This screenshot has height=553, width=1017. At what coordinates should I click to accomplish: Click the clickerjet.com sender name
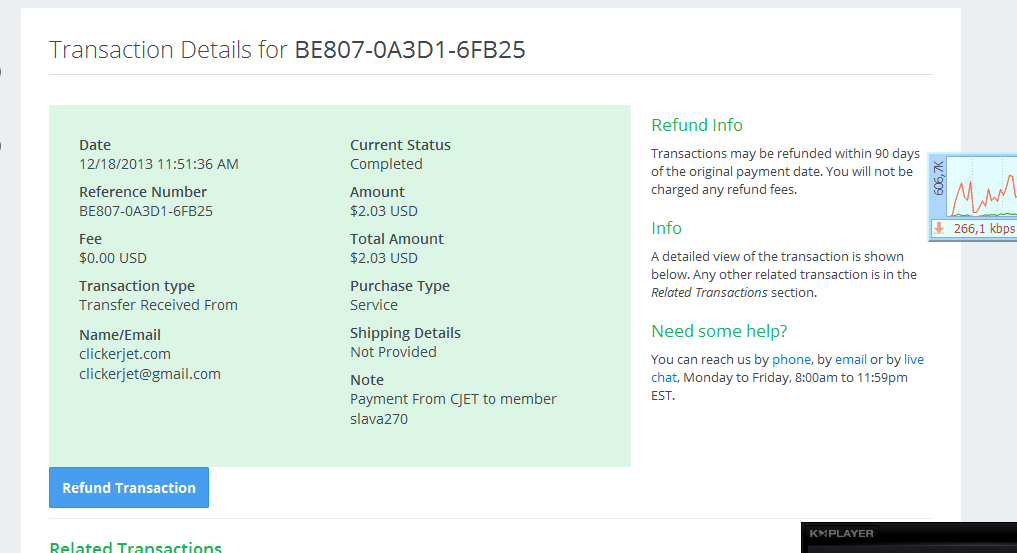[x=125, y=354]
